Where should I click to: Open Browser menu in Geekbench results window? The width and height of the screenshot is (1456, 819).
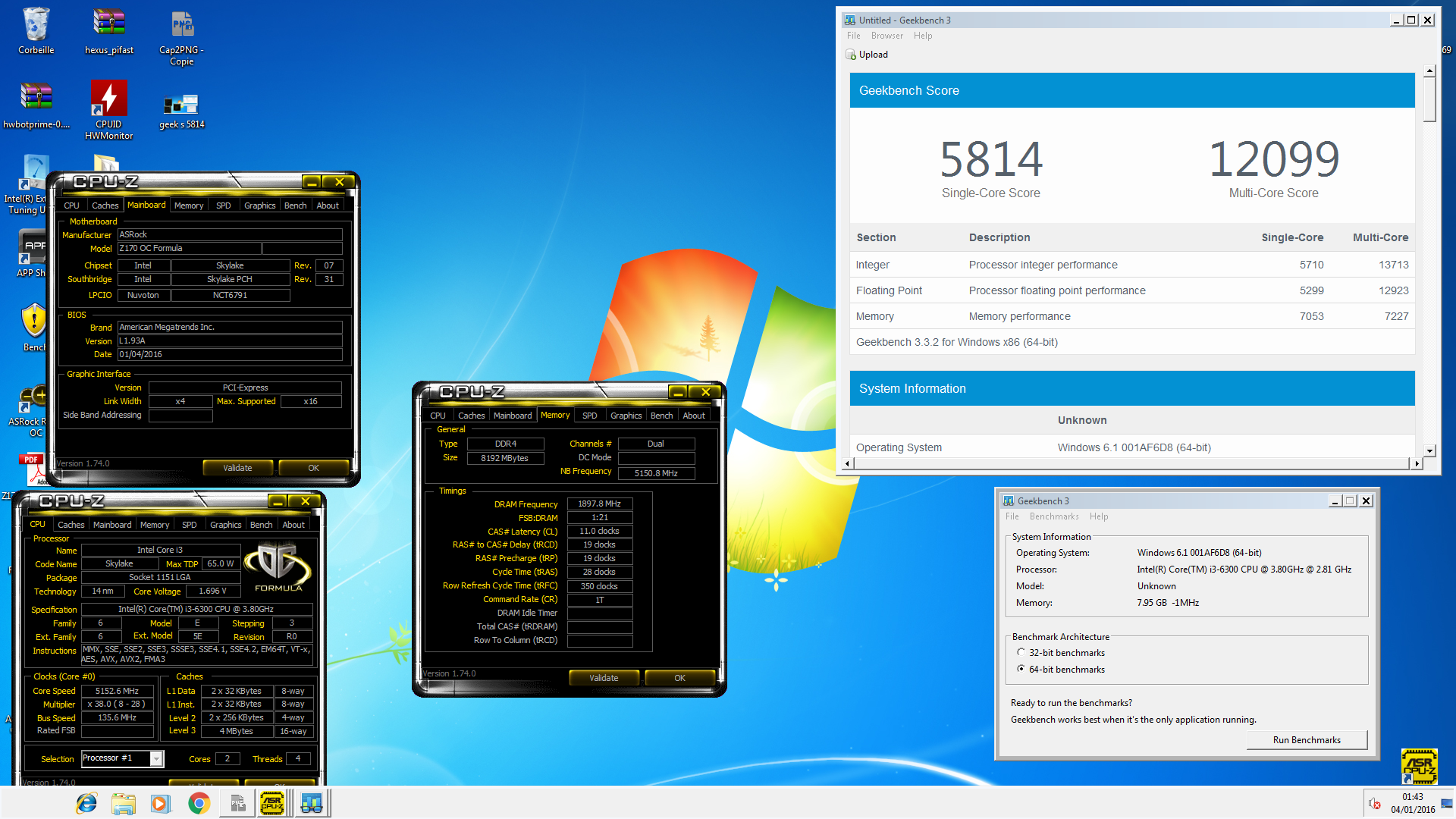886,36
